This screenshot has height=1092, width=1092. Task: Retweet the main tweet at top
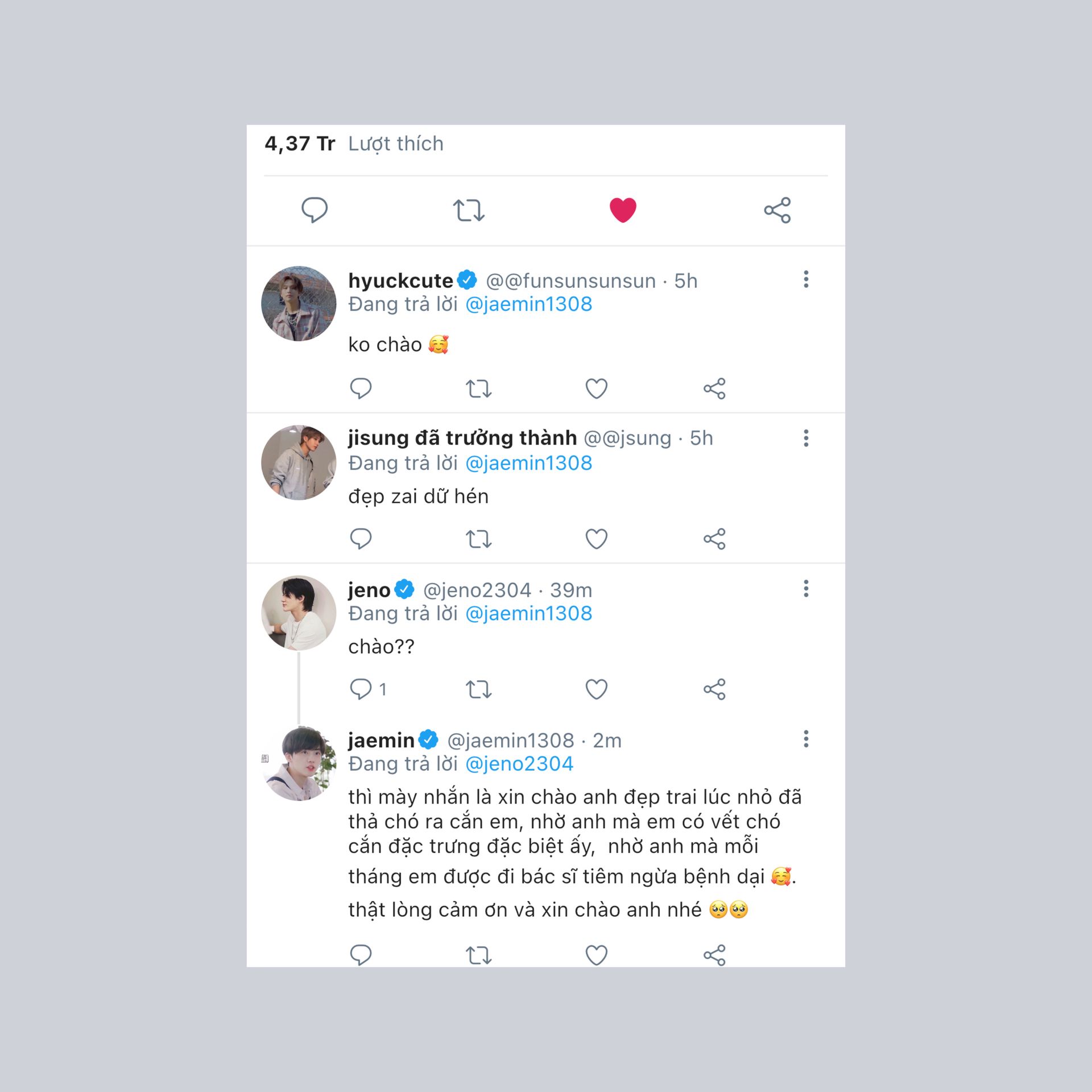pos(469,210)
